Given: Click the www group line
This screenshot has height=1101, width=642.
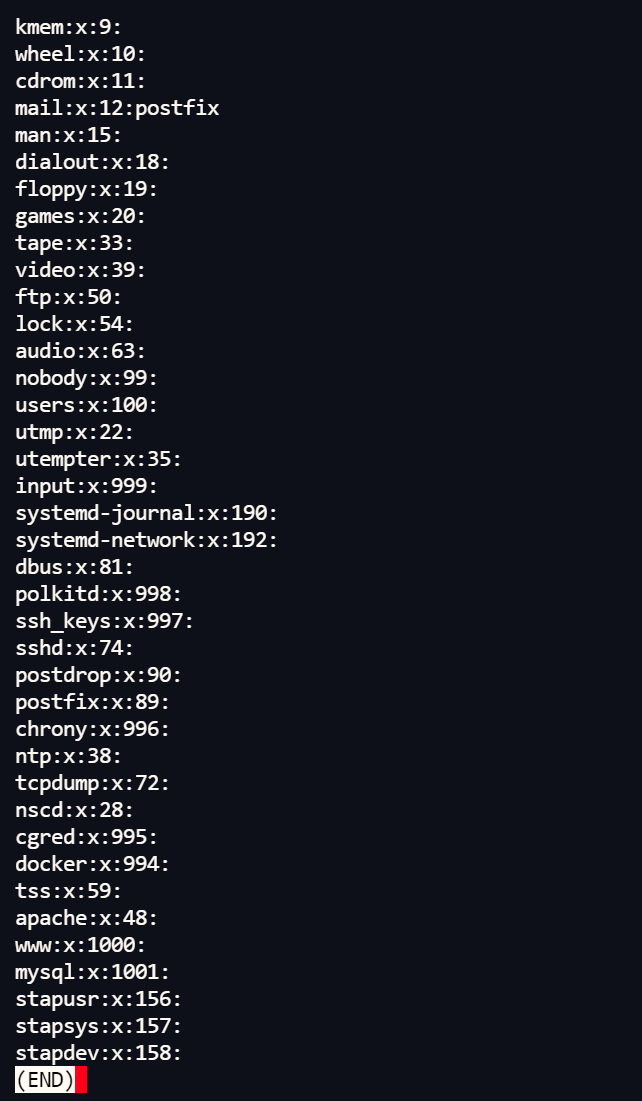Looking at the screenshot, I should [81, 945].
